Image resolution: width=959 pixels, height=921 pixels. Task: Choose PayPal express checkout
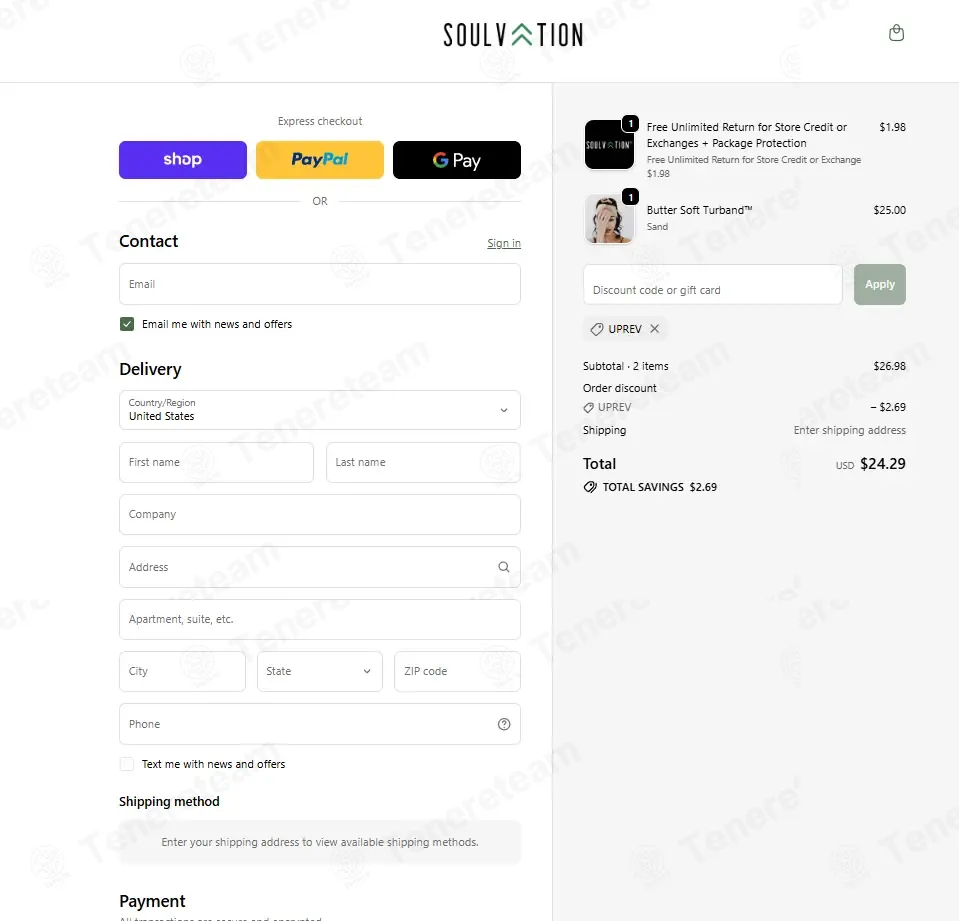pos(320,160)
